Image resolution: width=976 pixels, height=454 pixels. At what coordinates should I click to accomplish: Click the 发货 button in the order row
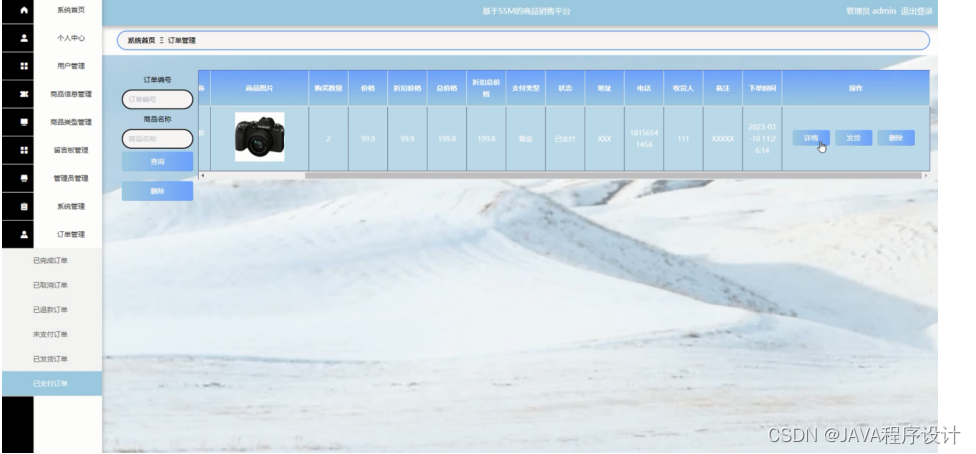coord(853,138)
